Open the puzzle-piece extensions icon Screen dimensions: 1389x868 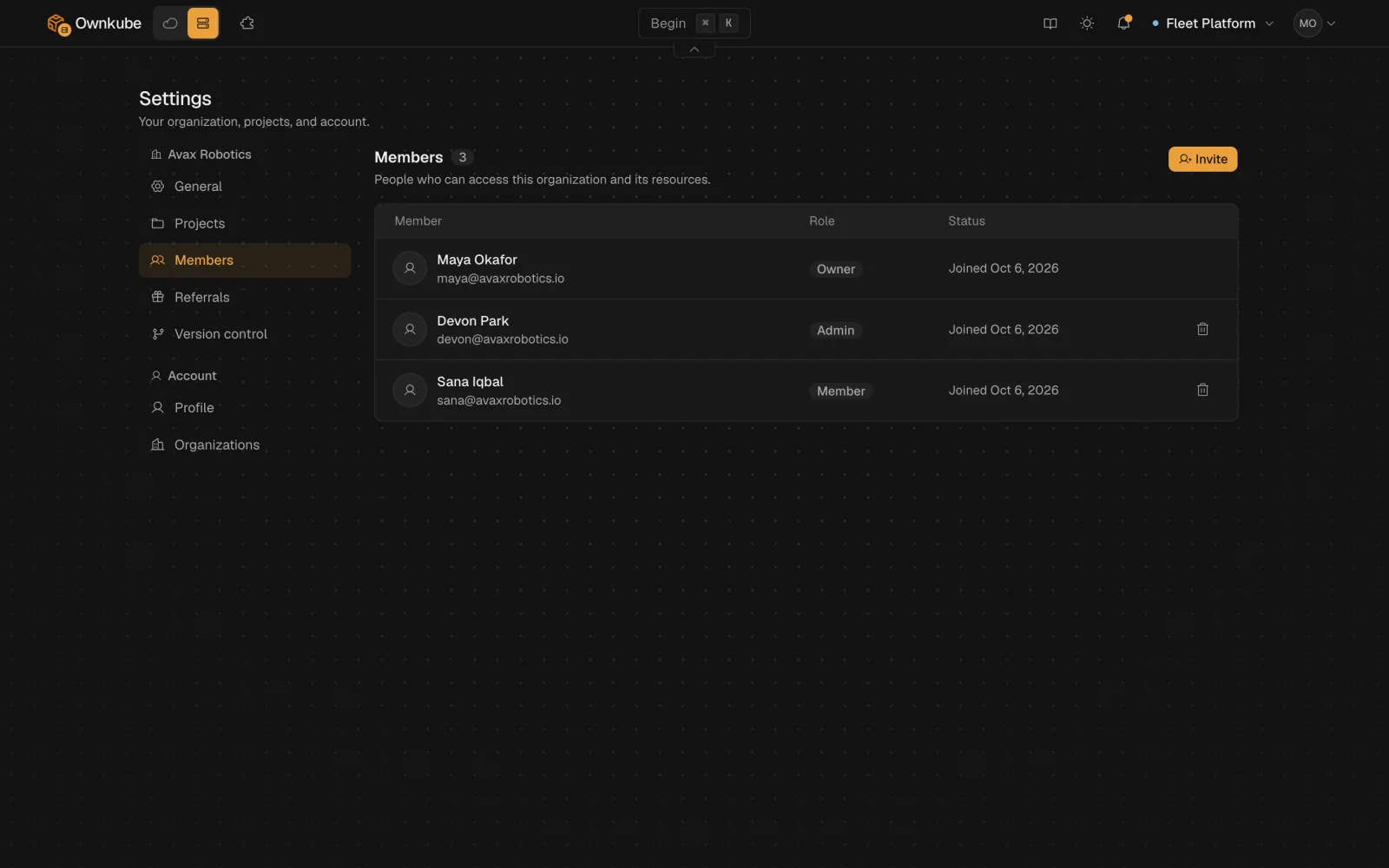(x=247, y=23)
